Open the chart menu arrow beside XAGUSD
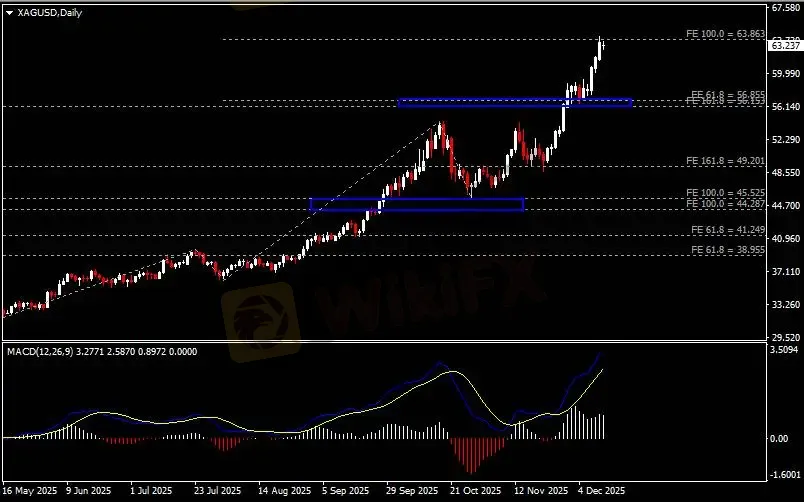 8,11
